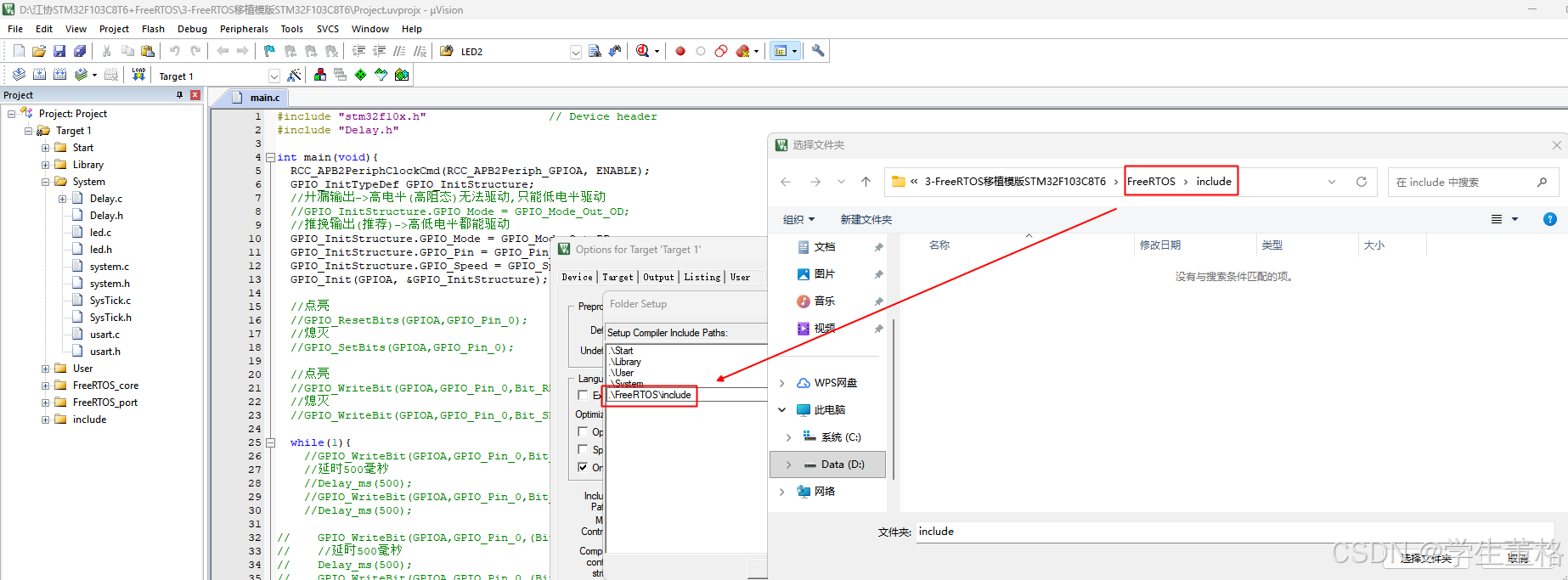Image resolution: width=1568 pixels, height=580 pixels.
Task: Uncheck the checked optimization checkbox
Action: coord(583,467)
